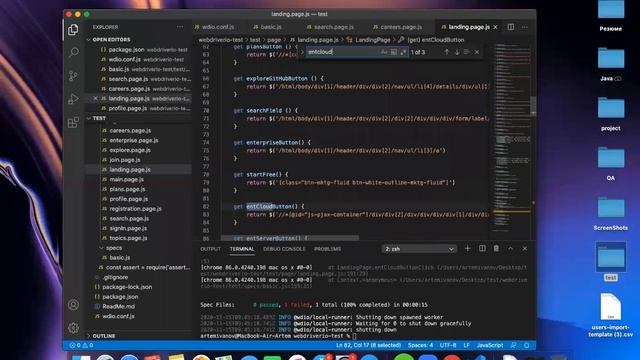This screenshot has width=640, height=360.
Task: Close the terminal panel
Action: [525, 249]
